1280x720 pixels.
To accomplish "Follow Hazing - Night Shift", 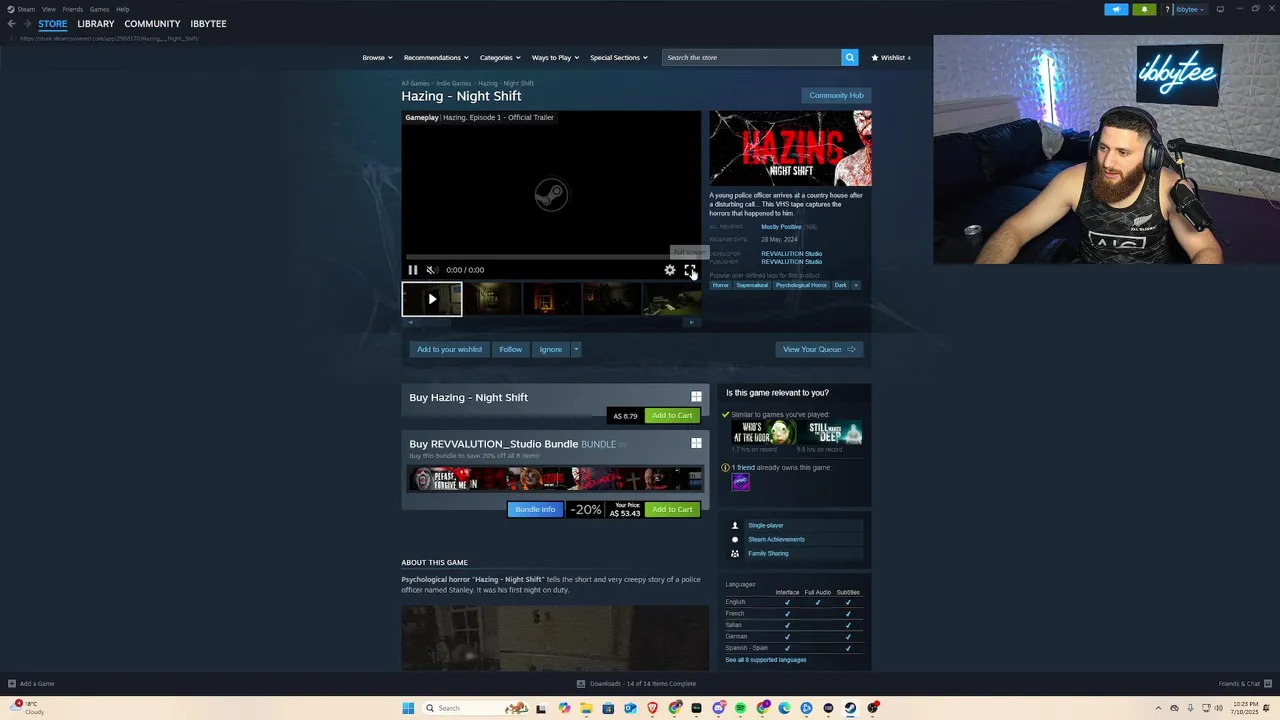I will [510, 349].
